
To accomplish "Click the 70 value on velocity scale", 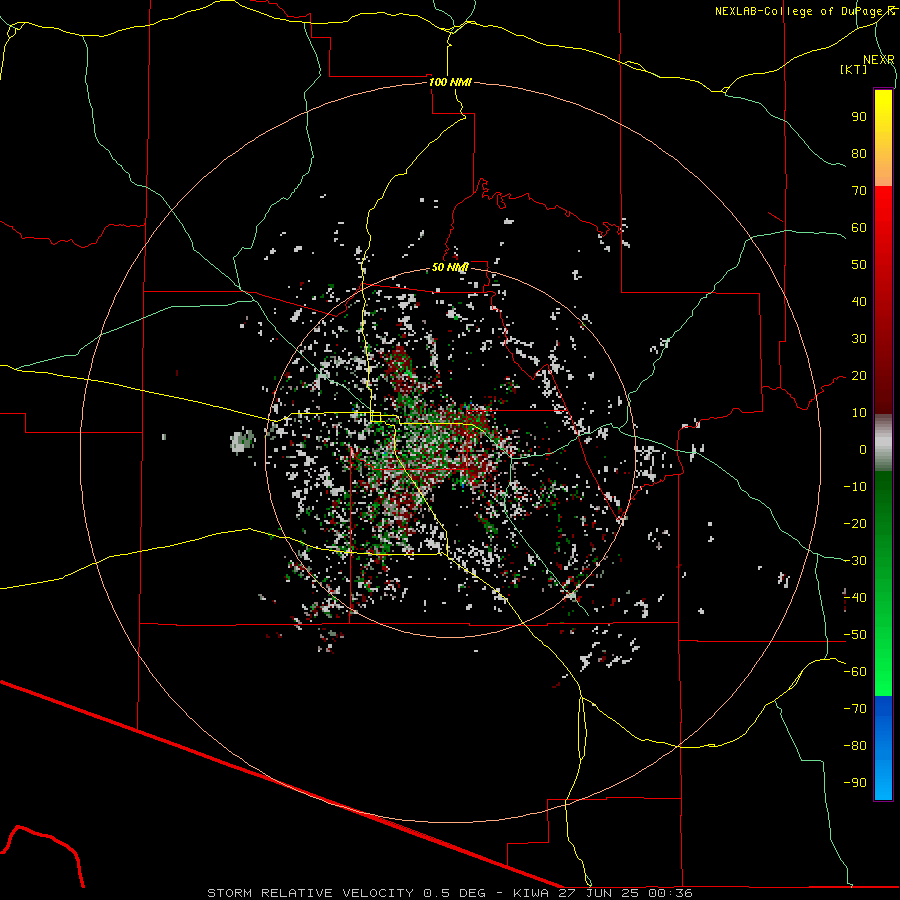I will pyautogui.click(x=859, y=191).
